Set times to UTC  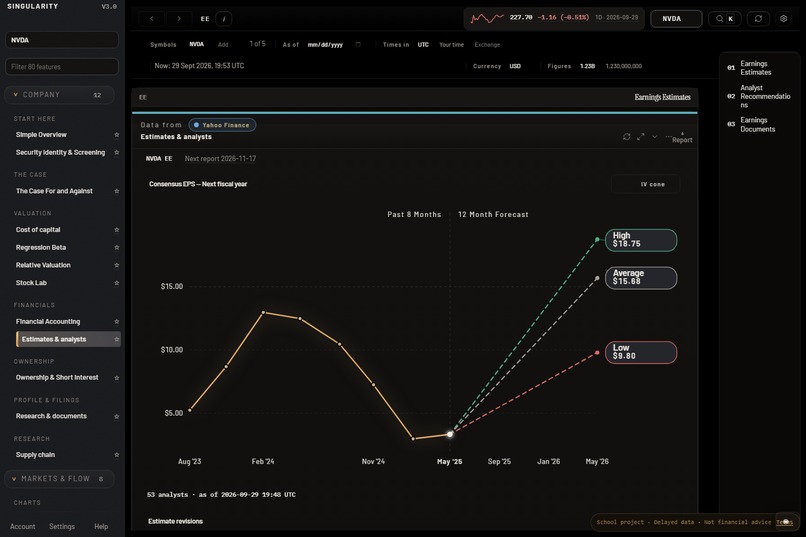pyautogui.click(x=423, y=45)
